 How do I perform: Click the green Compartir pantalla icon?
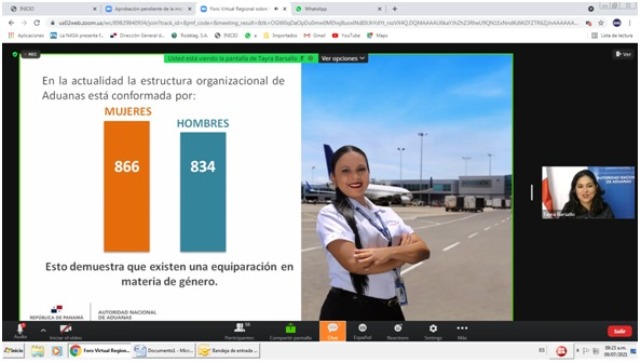291,329
